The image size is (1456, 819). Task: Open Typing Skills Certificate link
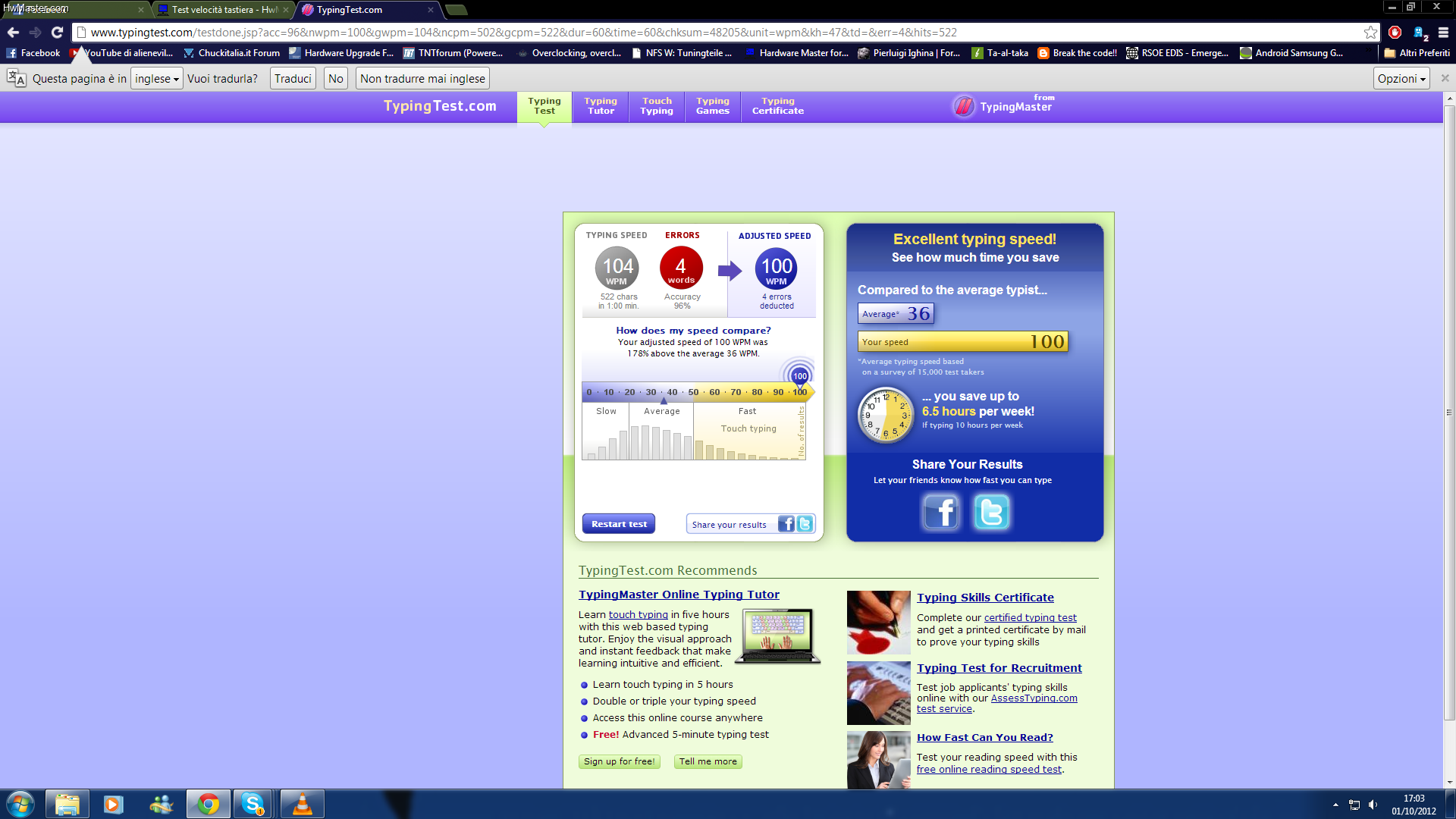coord(985,598)
